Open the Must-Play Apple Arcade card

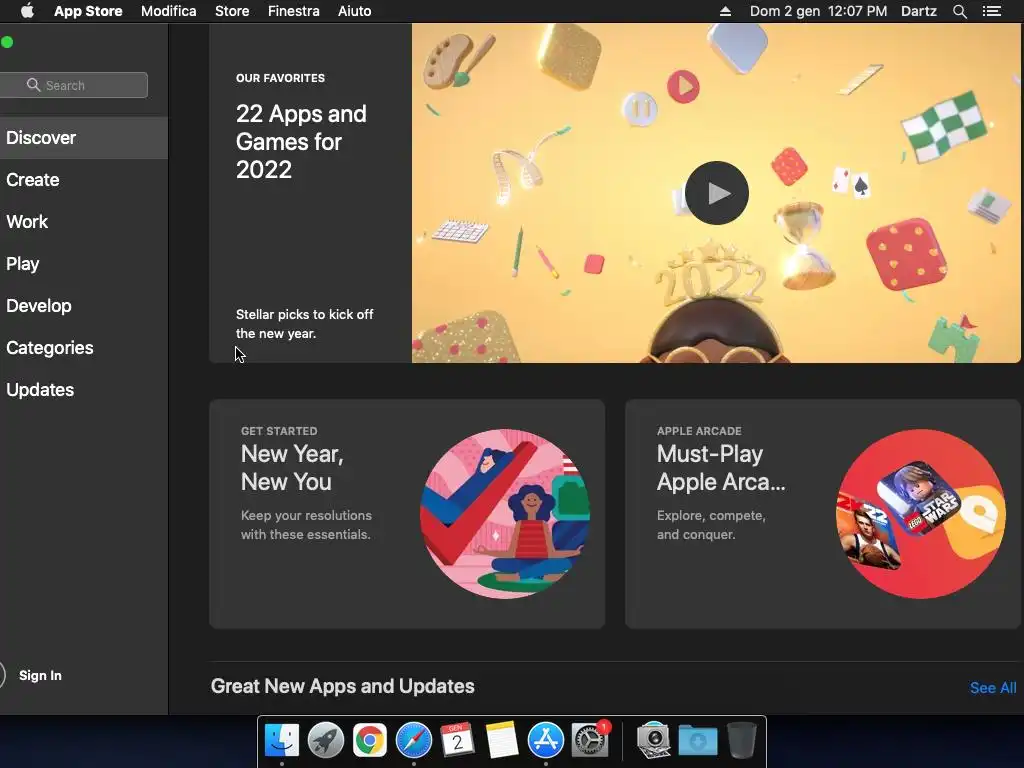[x=823, y=514]
